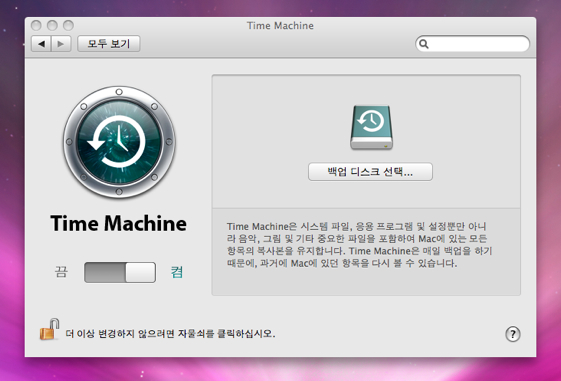Screen dimensions: 561x381
Task: Click the padlock to prevent changes
Action: pos(49,329)
